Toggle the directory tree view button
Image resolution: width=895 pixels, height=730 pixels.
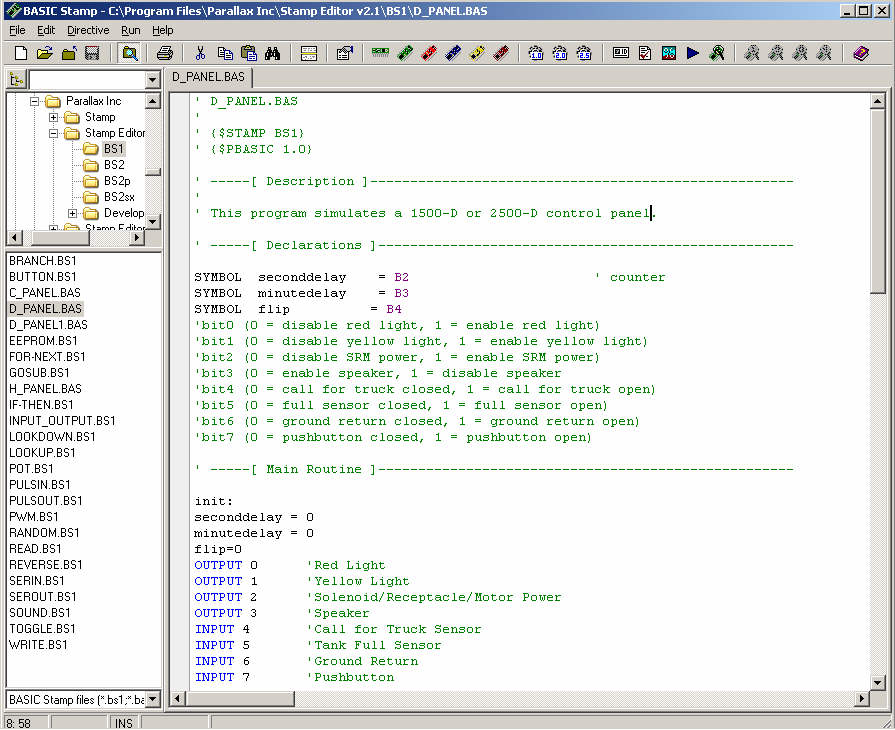tap(15, 80)
